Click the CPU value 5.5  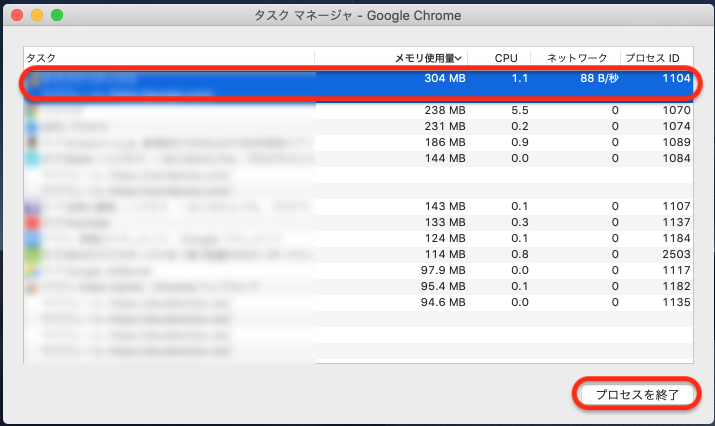[x=520, y=110]
